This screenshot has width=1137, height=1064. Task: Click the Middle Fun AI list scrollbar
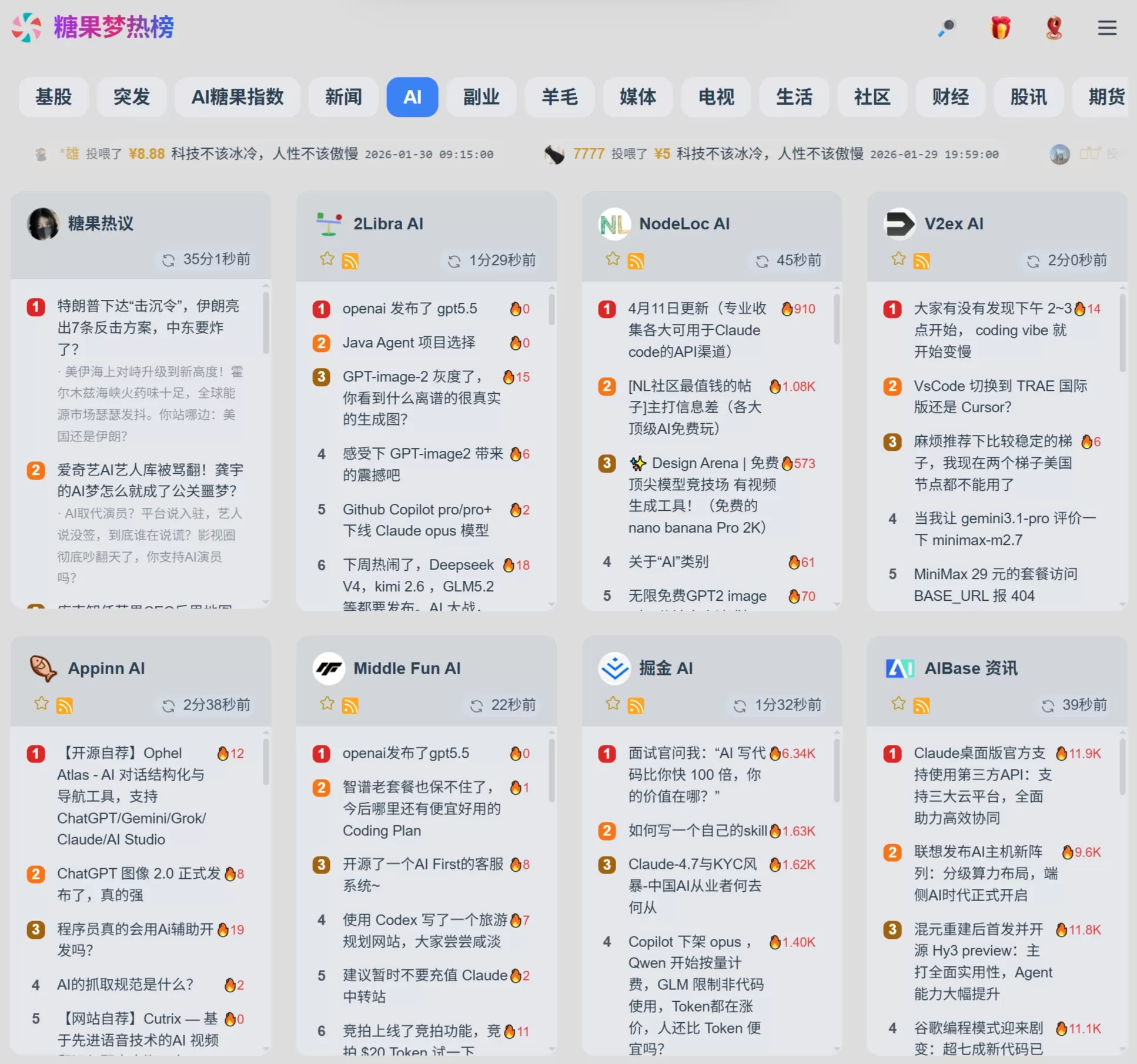click(551, 770)
